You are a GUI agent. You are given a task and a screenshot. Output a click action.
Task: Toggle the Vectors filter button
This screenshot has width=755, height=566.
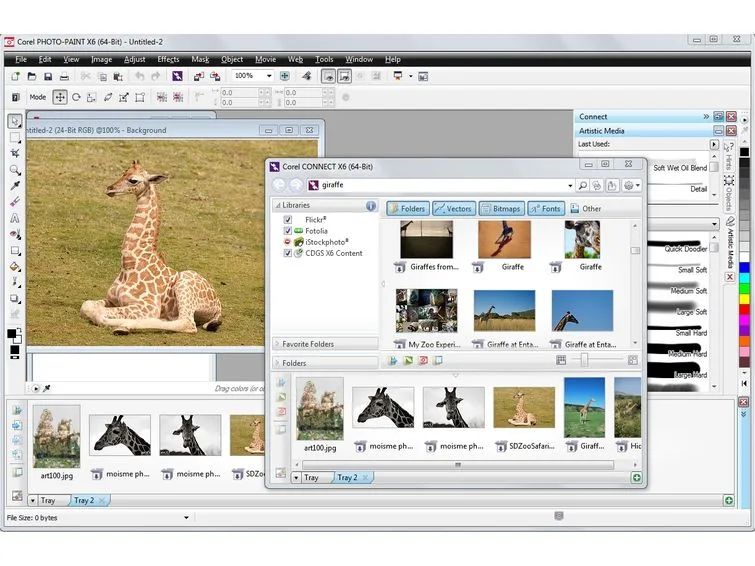pyautogui.click(x=454, y=209)
